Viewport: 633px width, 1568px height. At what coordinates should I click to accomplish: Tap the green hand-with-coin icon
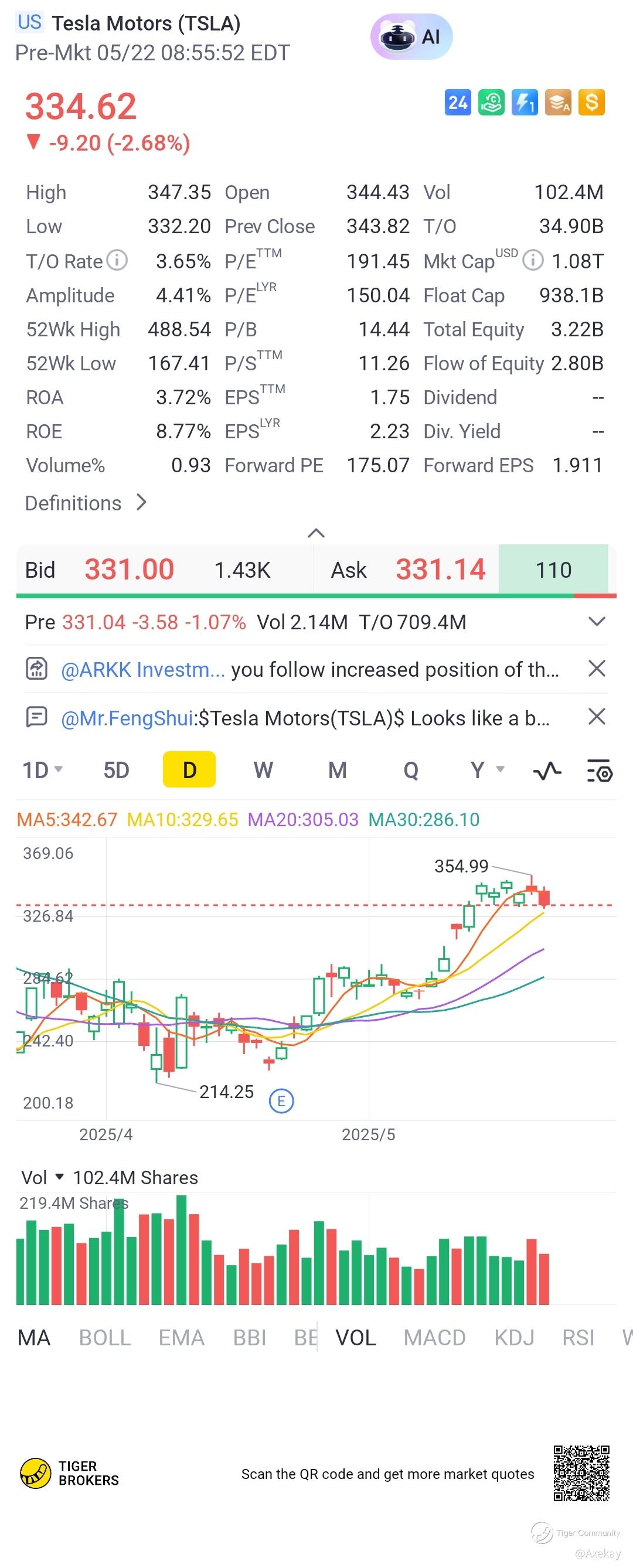point(491,103)
